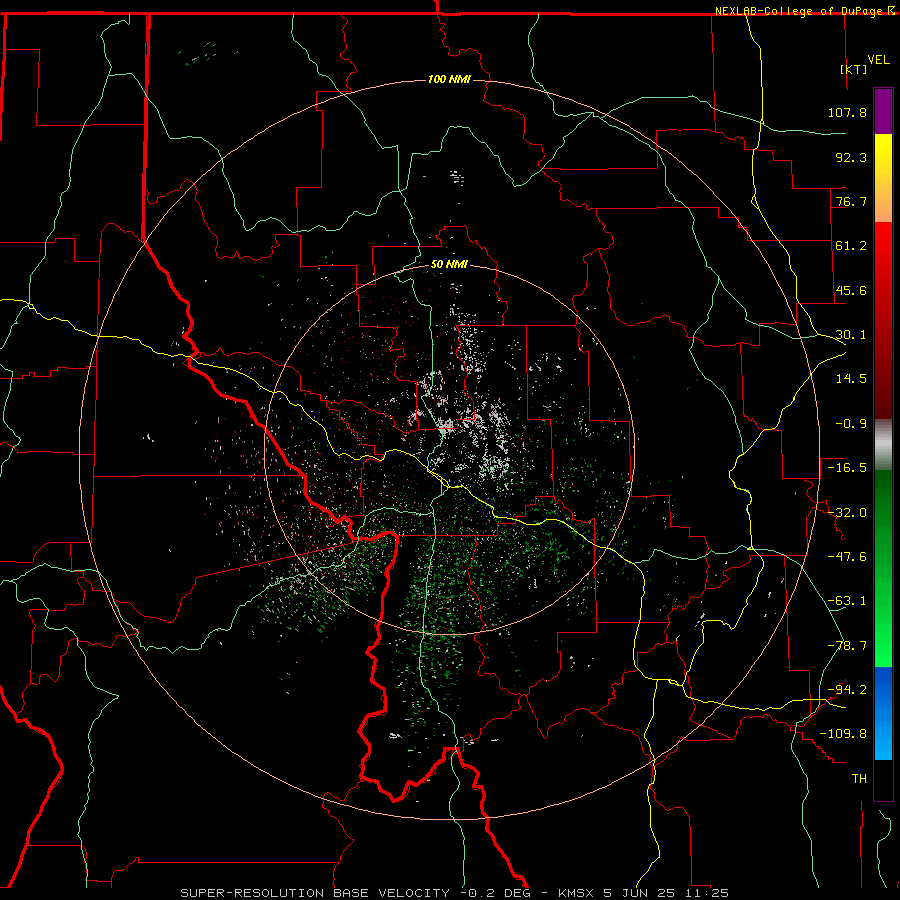This screenshot has width=900, height=900.
Task: Click the -0.9 legend value
Action: tap(851, 424)
